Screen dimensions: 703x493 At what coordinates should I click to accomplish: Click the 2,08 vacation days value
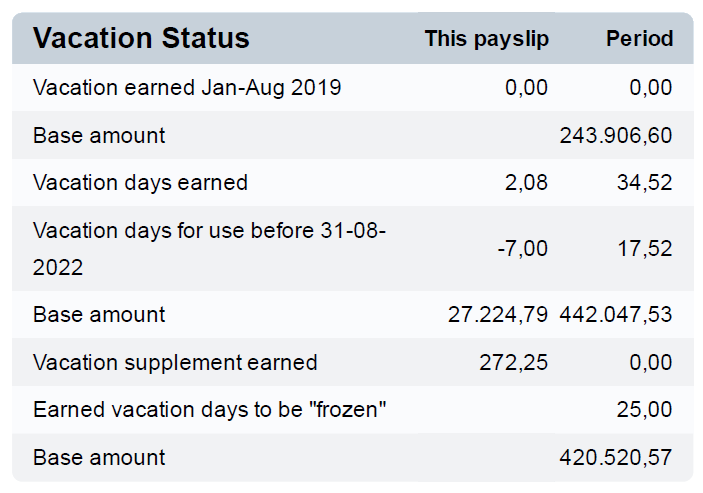point(527,183)
